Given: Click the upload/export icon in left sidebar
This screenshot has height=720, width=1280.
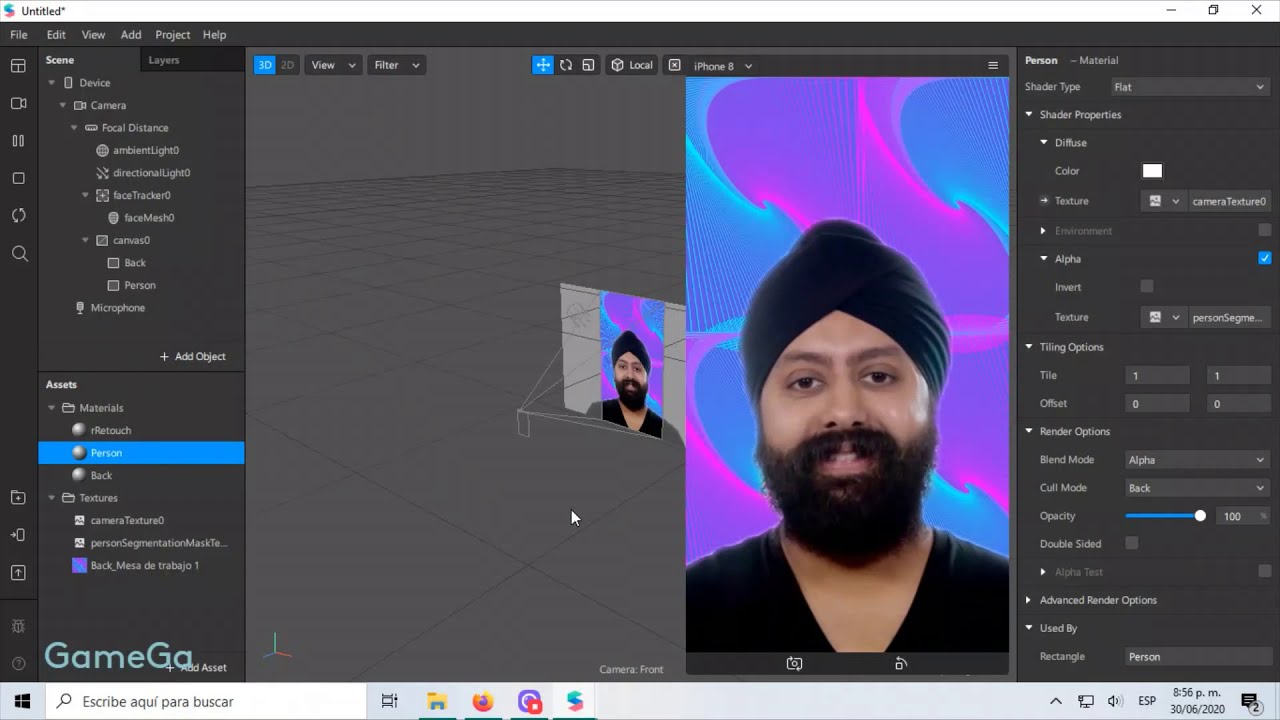Looking at the screenshot, I should coord(18,573).
